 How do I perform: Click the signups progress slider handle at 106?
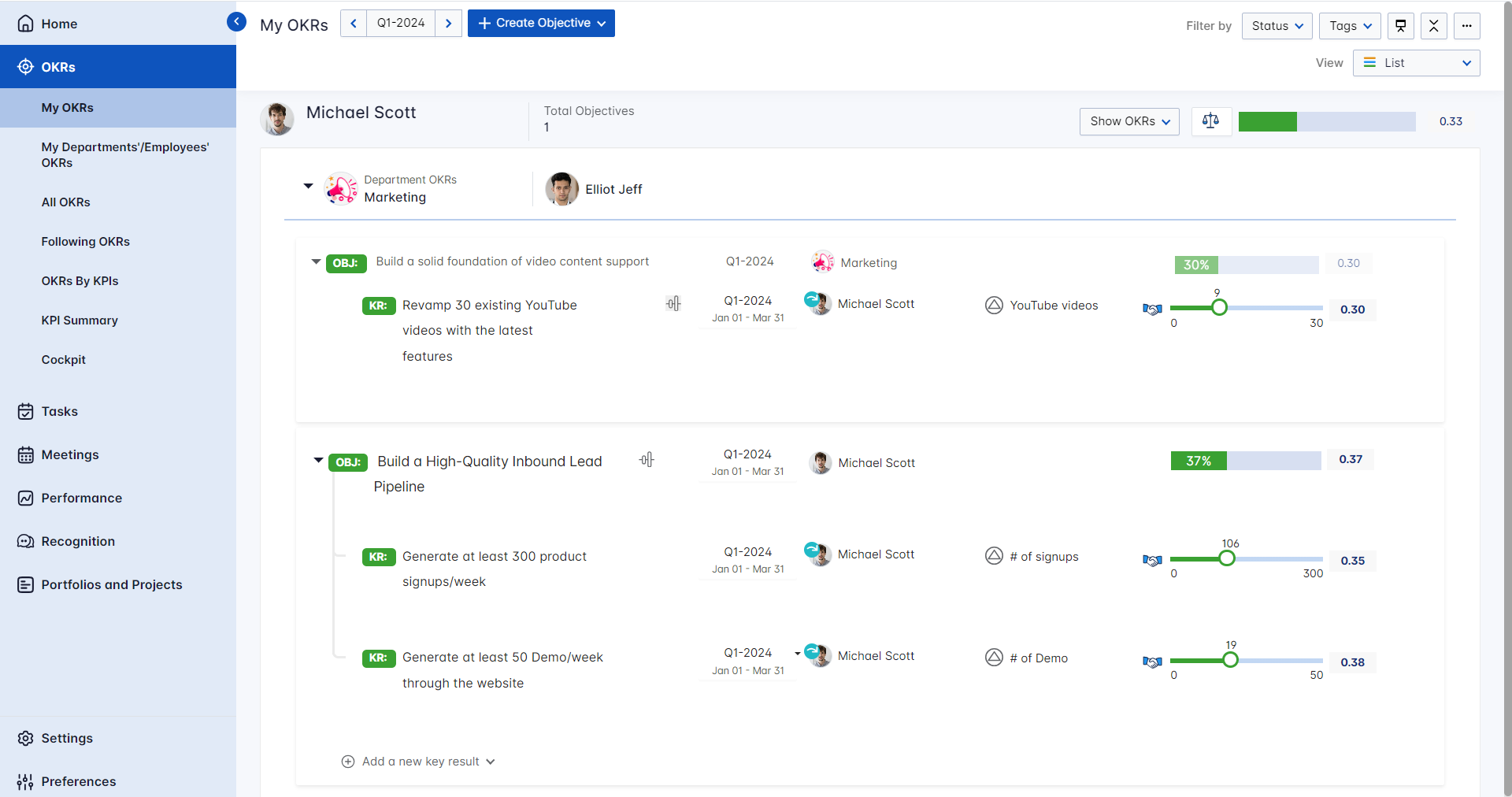1227,558
